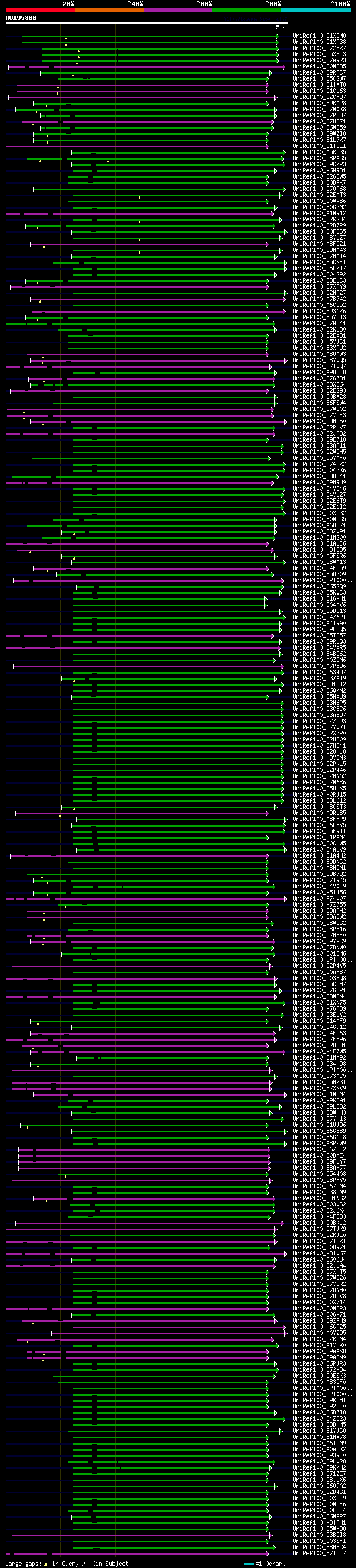Viewport: 356px width, 1568px height.
Task: Select hit label UniRef100_B3WEN4
Action: point(319,996)
